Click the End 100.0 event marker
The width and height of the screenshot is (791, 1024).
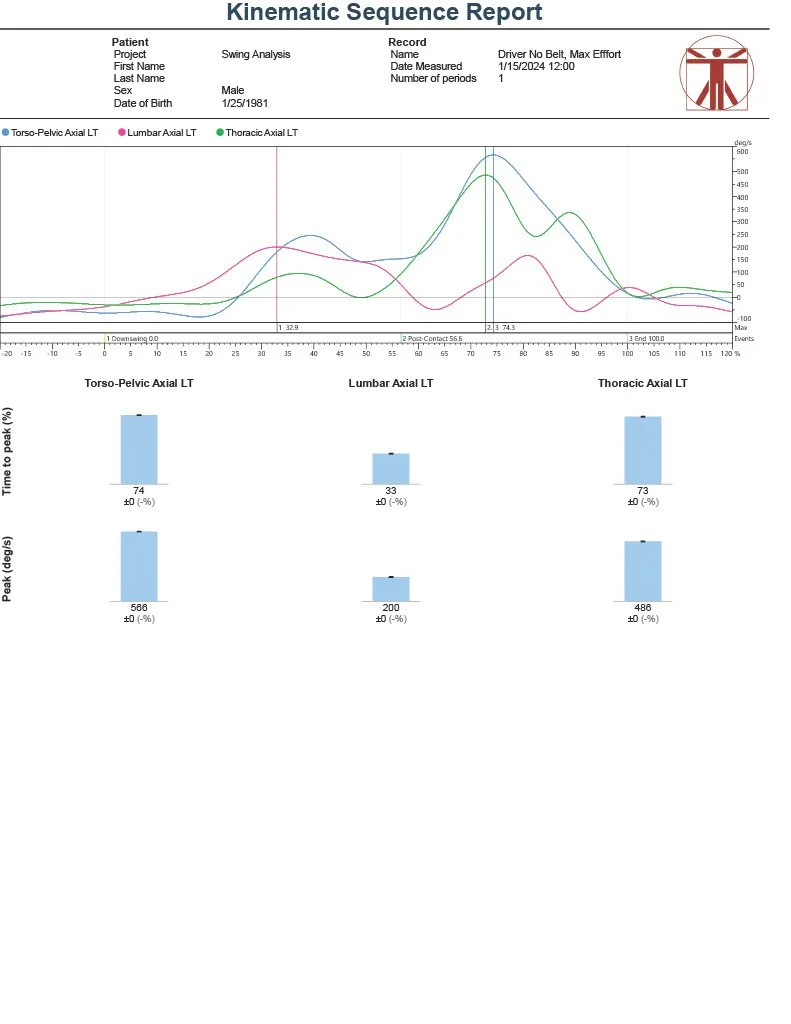[647, 339]
